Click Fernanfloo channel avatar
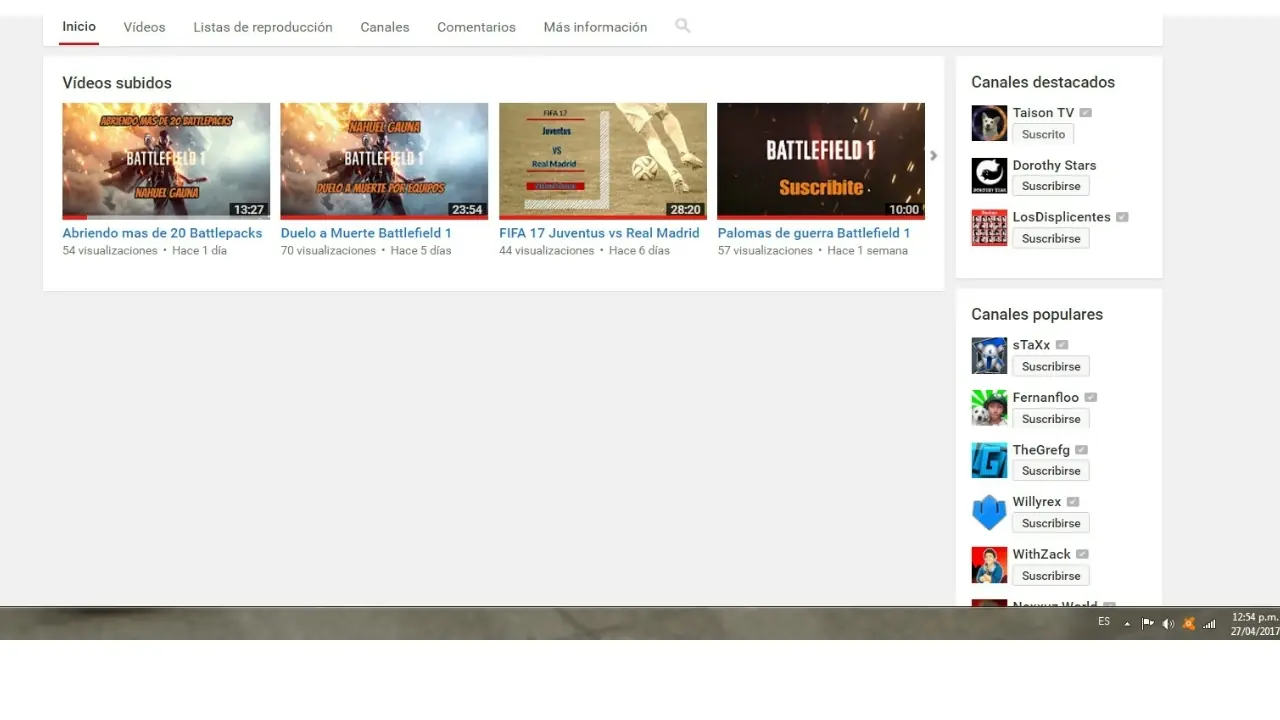Viewport: 1280px width, 720px height. pyautogui.click(x=989, y=408)
